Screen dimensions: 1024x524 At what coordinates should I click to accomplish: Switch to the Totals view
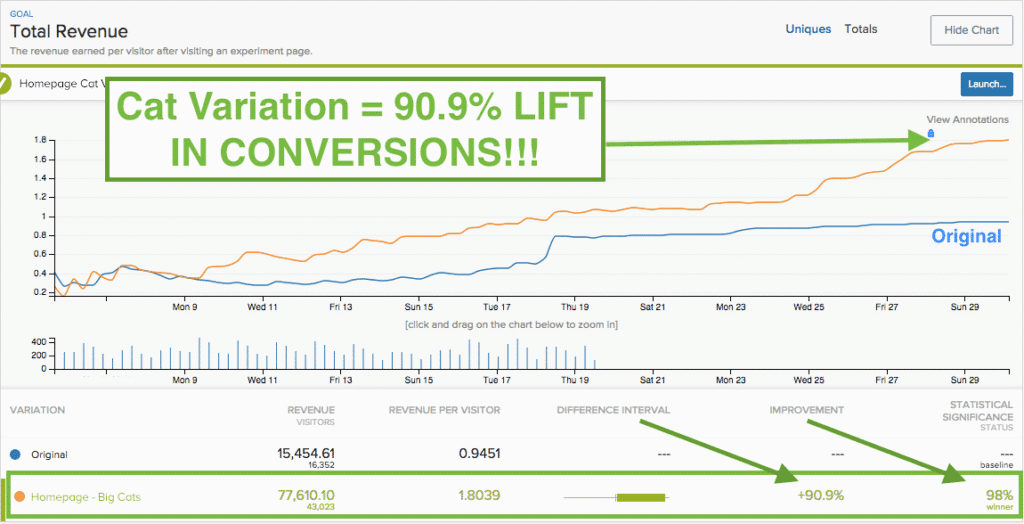click(x=861, y=29)
